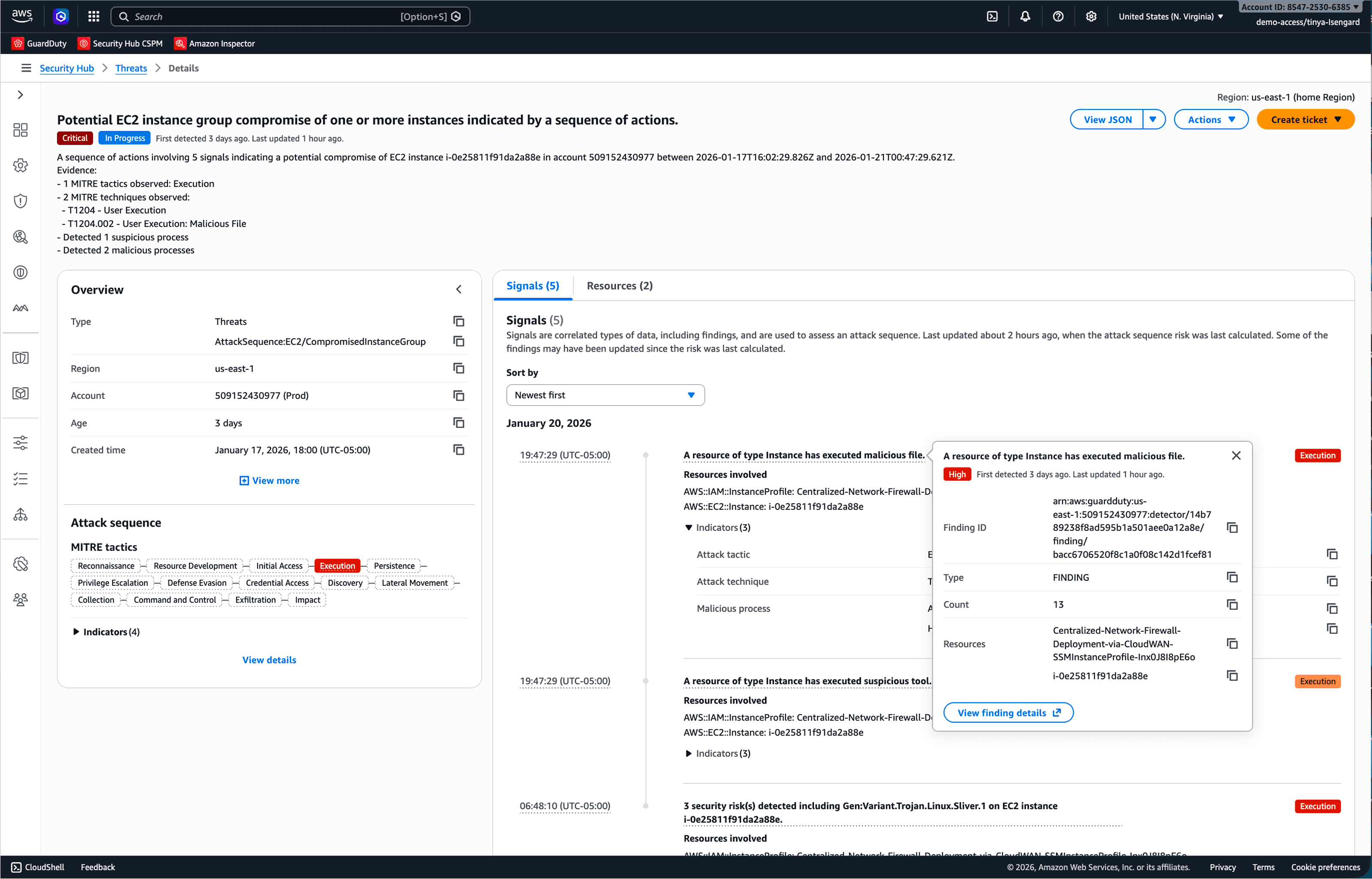The image size is (1372, 879).
Task: Collapse Indicators (3) under malicious file signal
Action: pos(717,528)
